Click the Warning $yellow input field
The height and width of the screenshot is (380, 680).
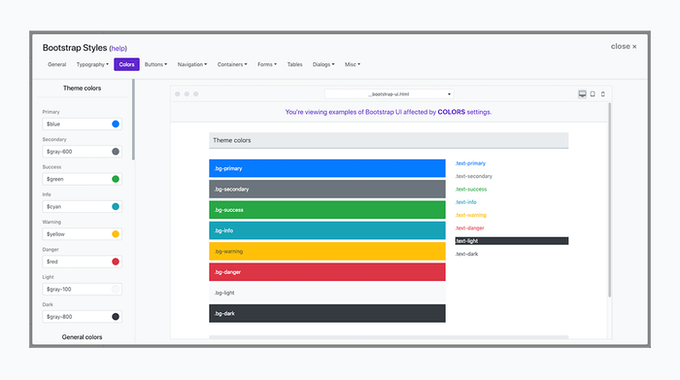pyautogui.click(x=82, y=234)
